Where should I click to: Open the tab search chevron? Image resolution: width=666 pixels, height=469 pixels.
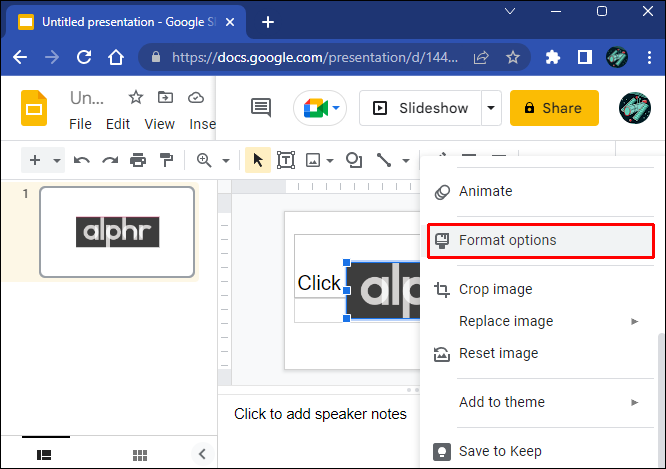click(510, 11)
